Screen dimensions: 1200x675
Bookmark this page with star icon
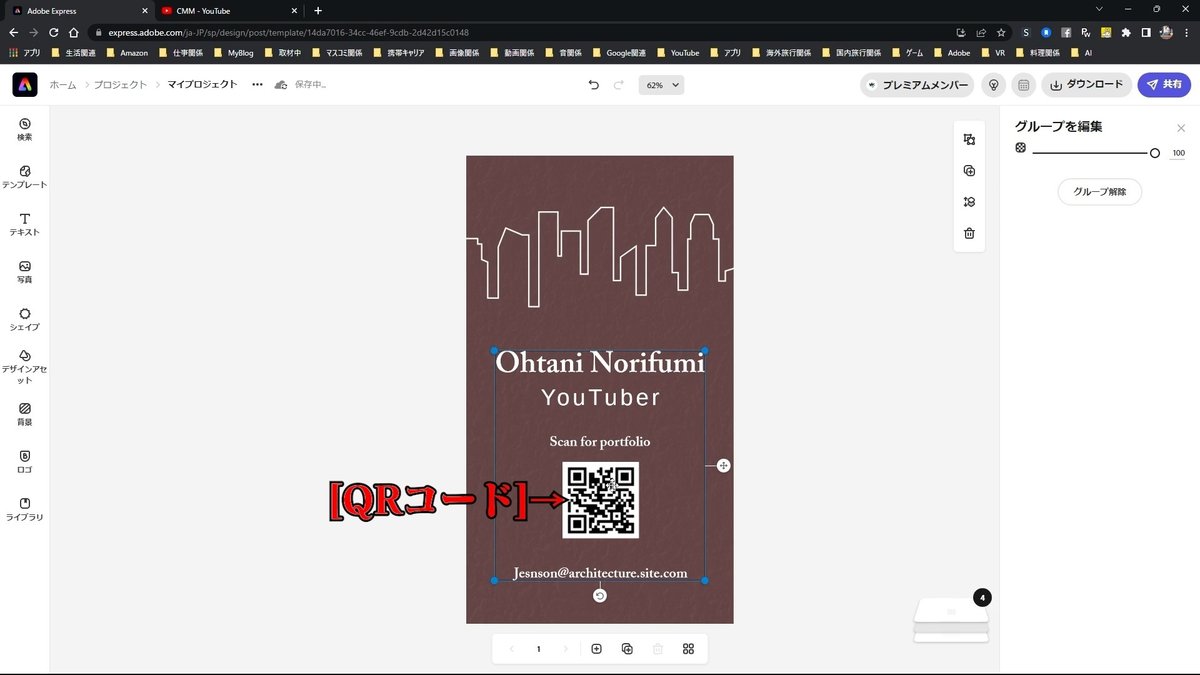pos(1000,32)
